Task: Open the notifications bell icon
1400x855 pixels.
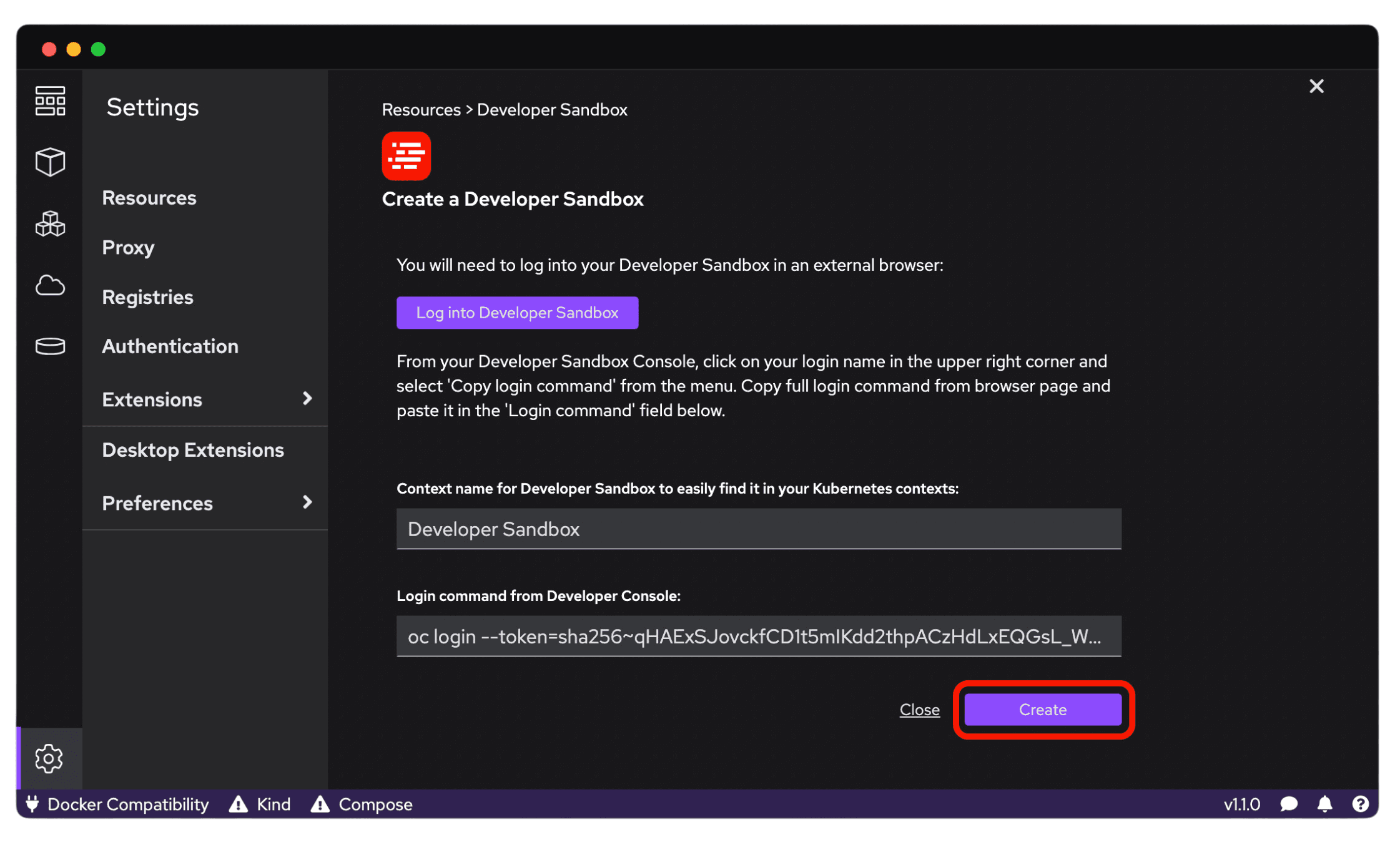Action: (x=1324, y=804)
